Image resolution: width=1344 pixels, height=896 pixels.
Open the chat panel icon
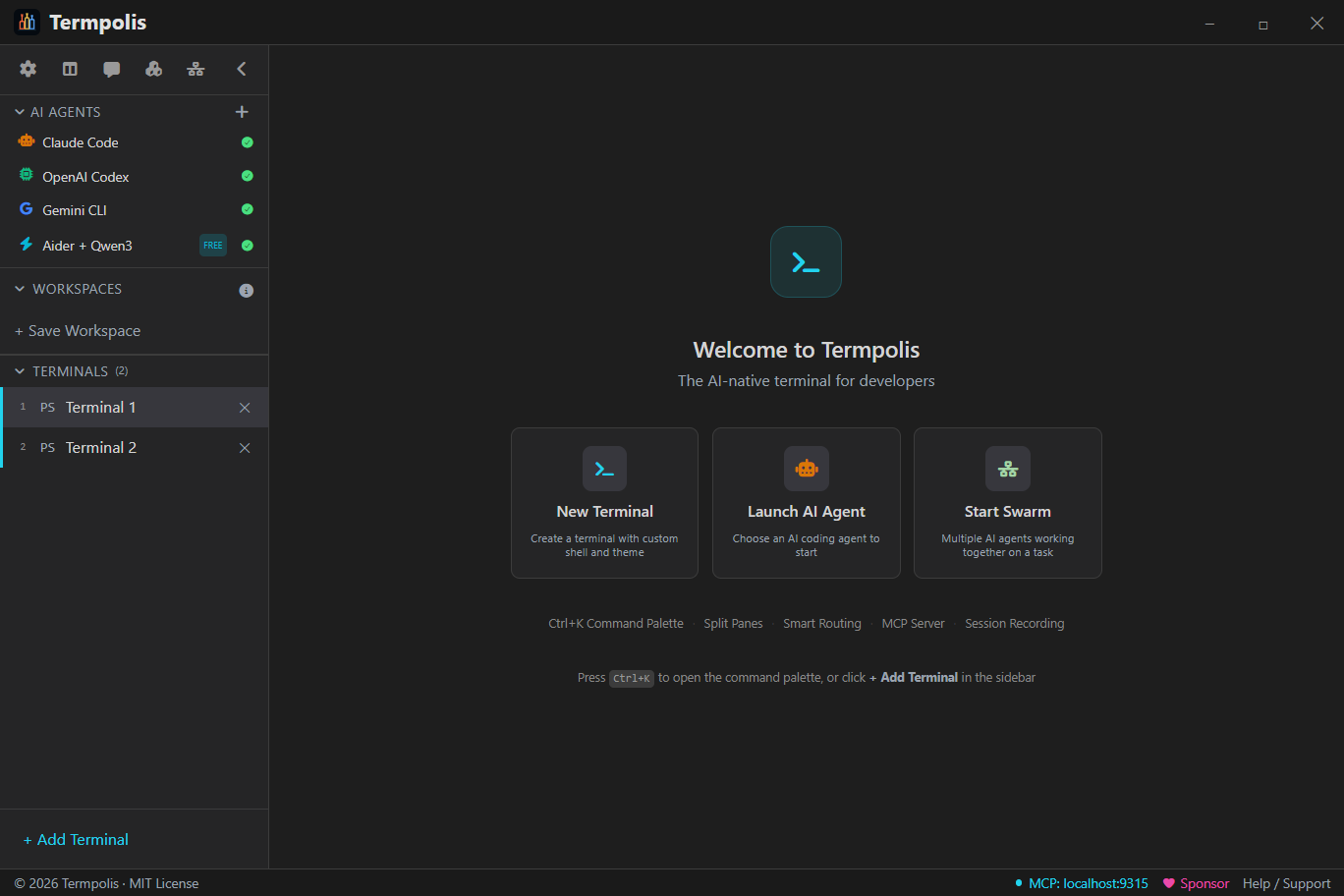111,69
